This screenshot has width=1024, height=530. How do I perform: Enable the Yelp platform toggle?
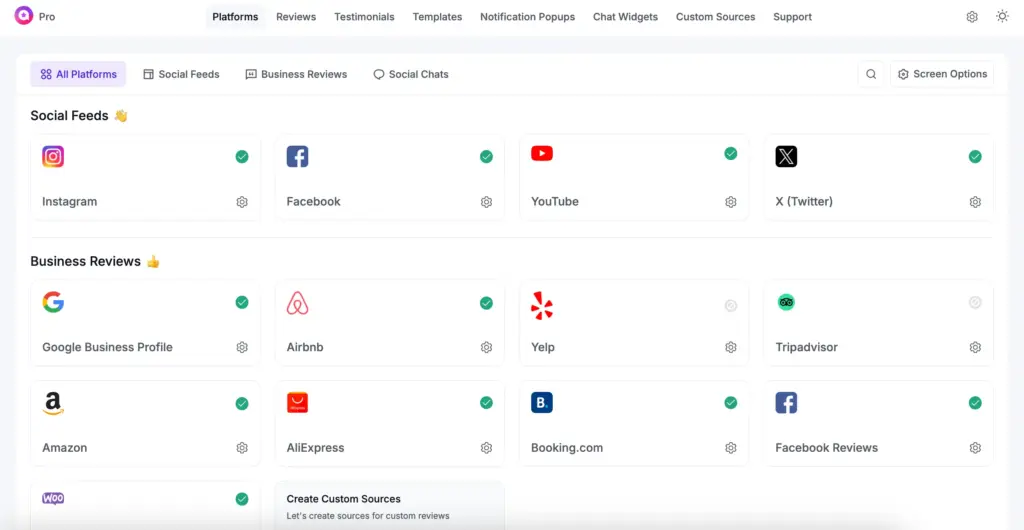731,305
